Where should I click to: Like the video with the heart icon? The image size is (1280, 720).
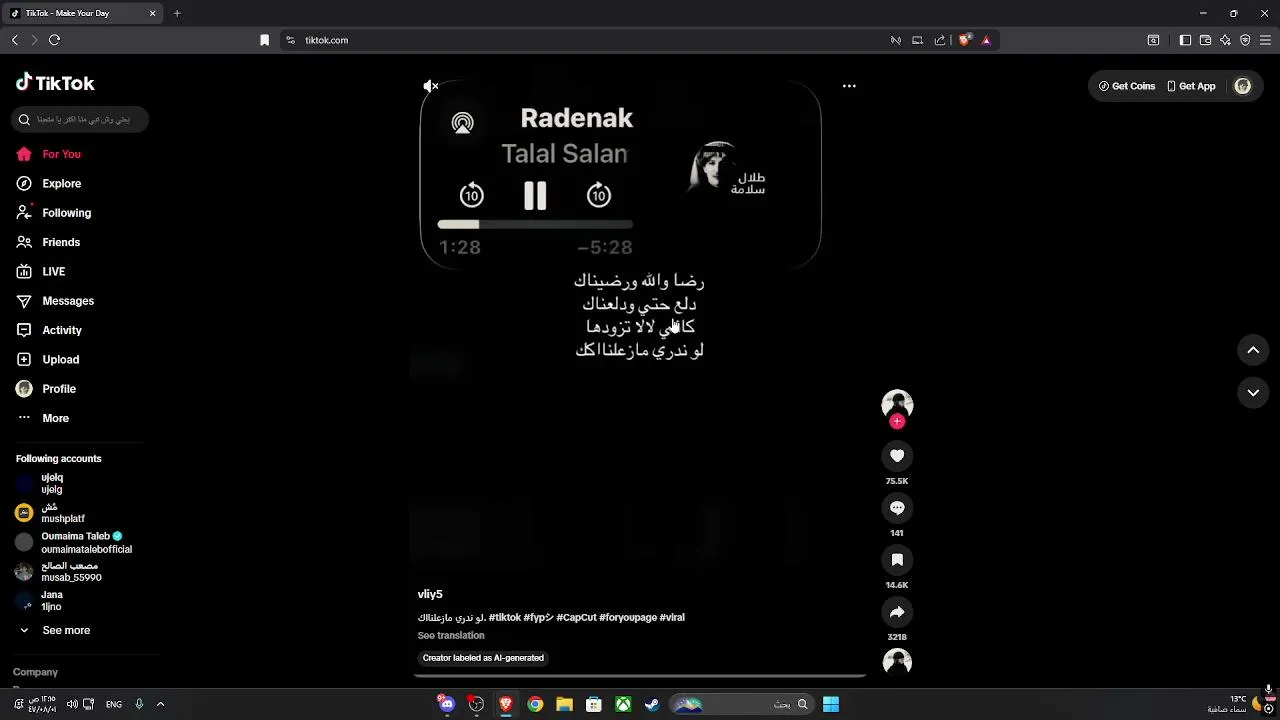point(897,456)
